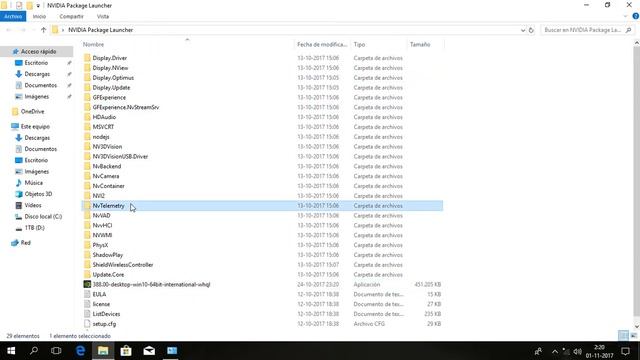This screenshot has height=360, width=640.
Task: Open the Action Center notifications icon
Action: click(625, 351)
